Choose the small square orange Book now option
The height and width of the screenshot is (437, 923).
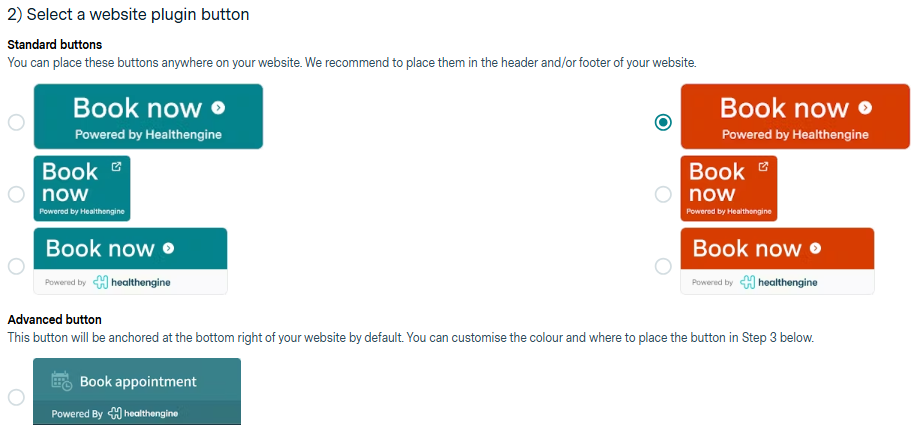[663, 194]
